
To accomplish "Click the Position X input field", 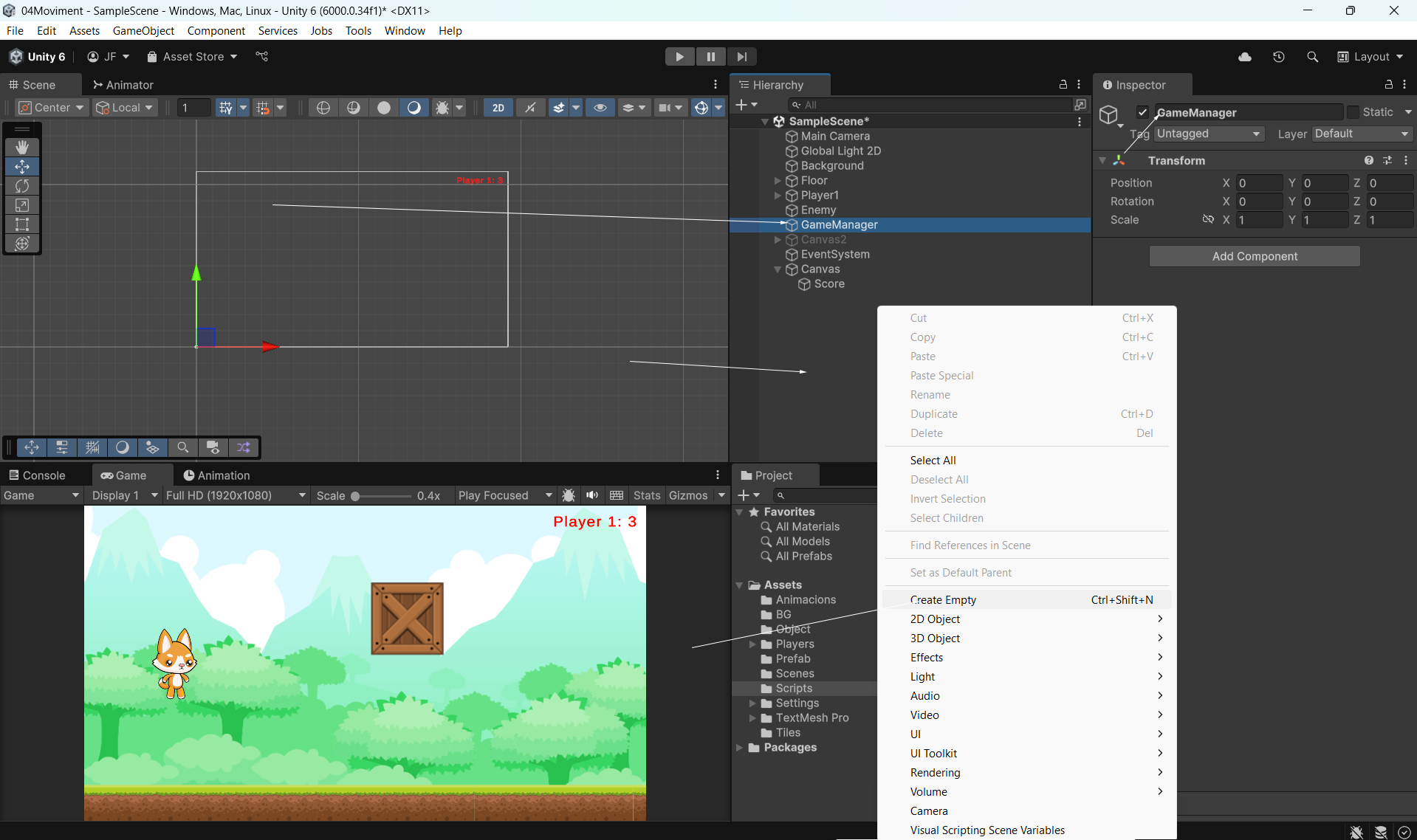I will [x=1259, y=183].
